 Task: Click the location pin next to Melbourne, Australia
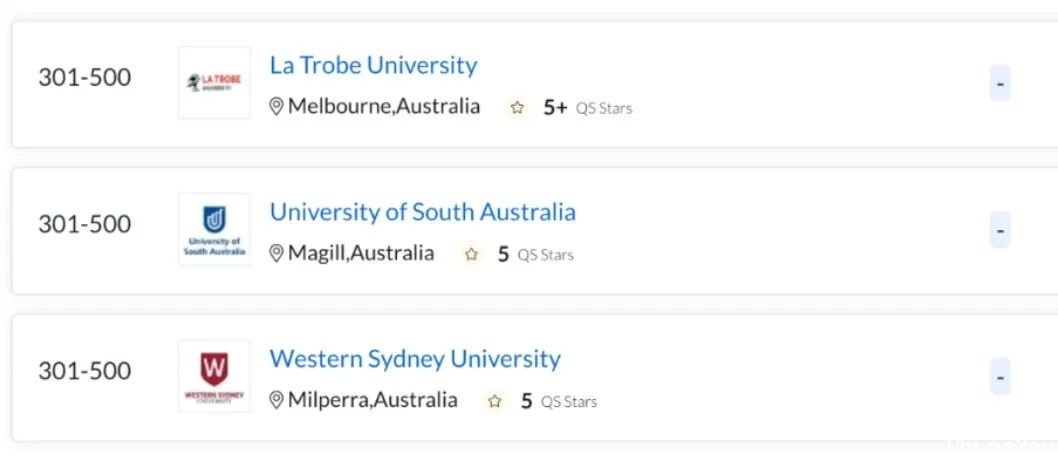point(276,107)
